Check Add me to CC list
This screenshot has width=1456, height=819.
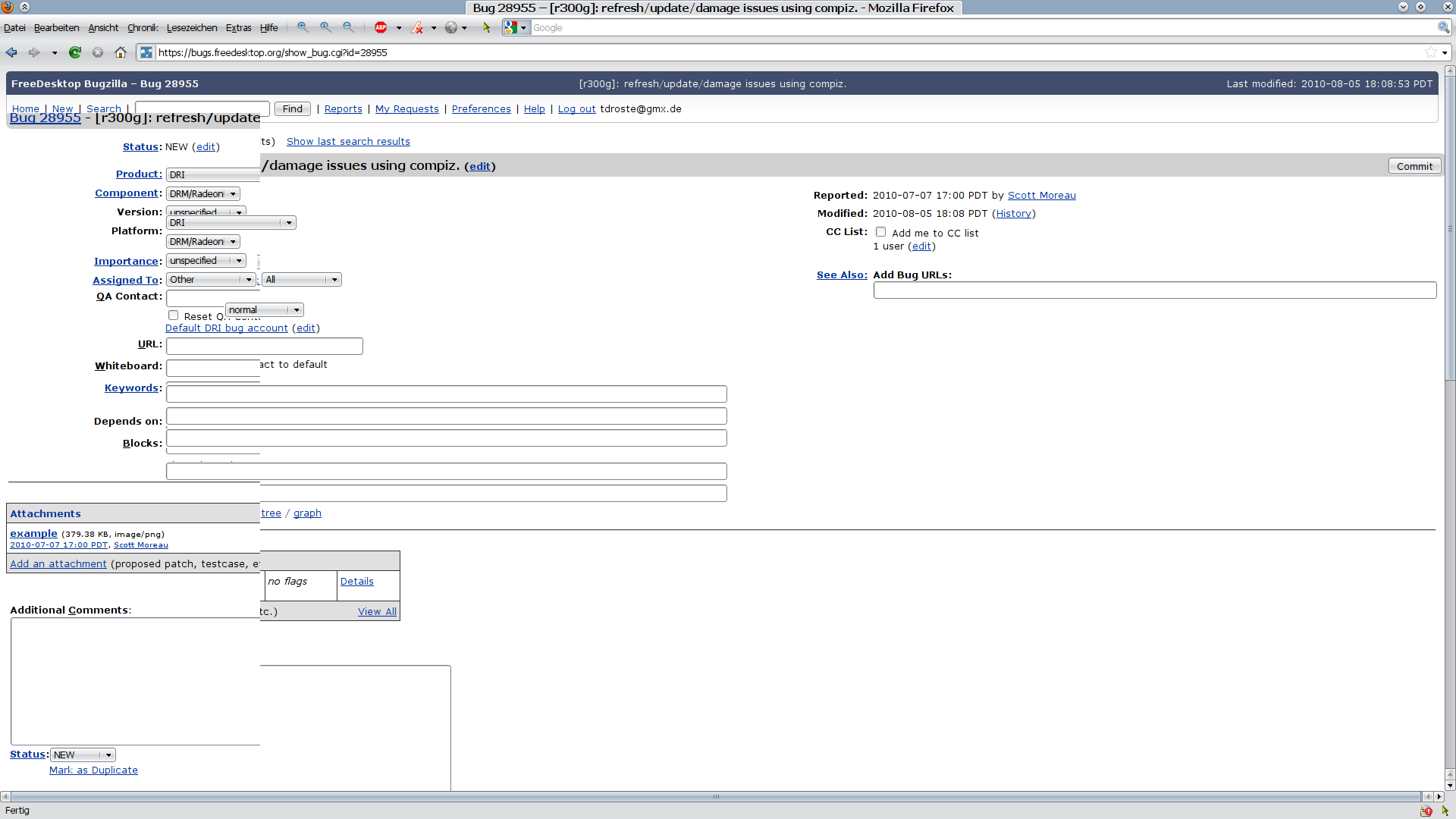coord(880,232)
